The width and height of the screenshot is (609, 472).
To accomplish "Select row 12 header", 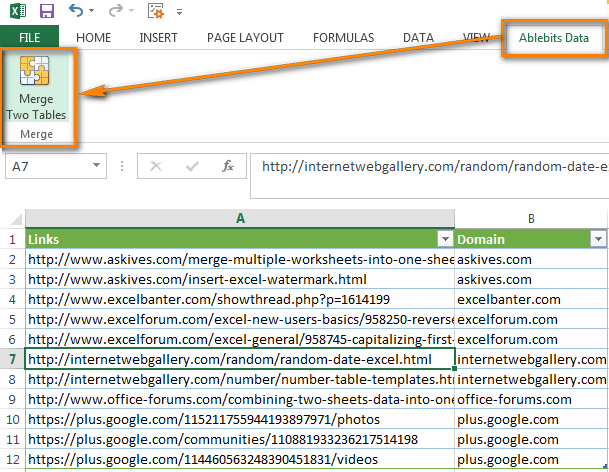I will point(12,459).
